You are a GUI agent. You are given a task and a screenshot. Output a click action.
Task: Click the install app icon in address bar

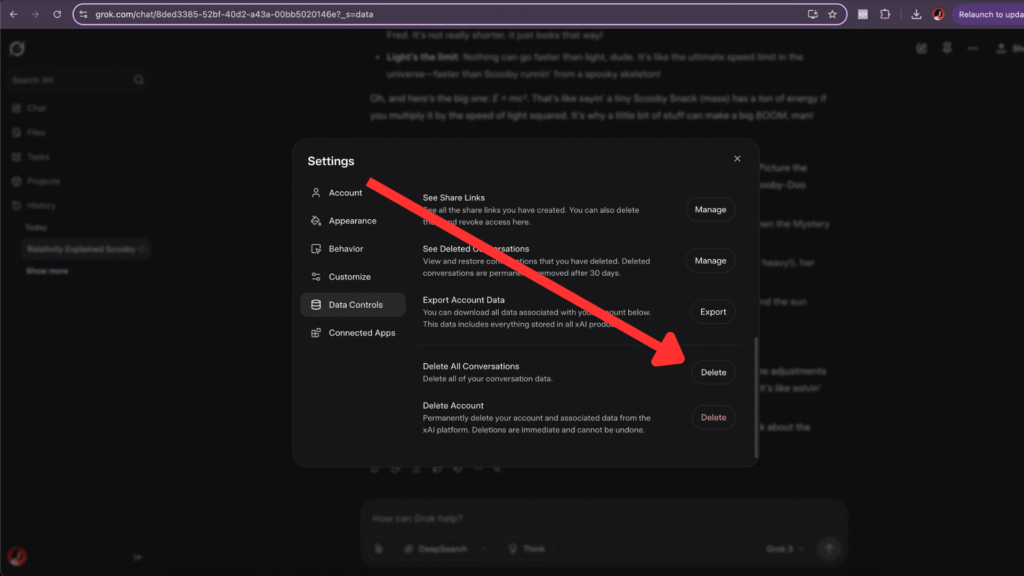(x=812, y=14)
